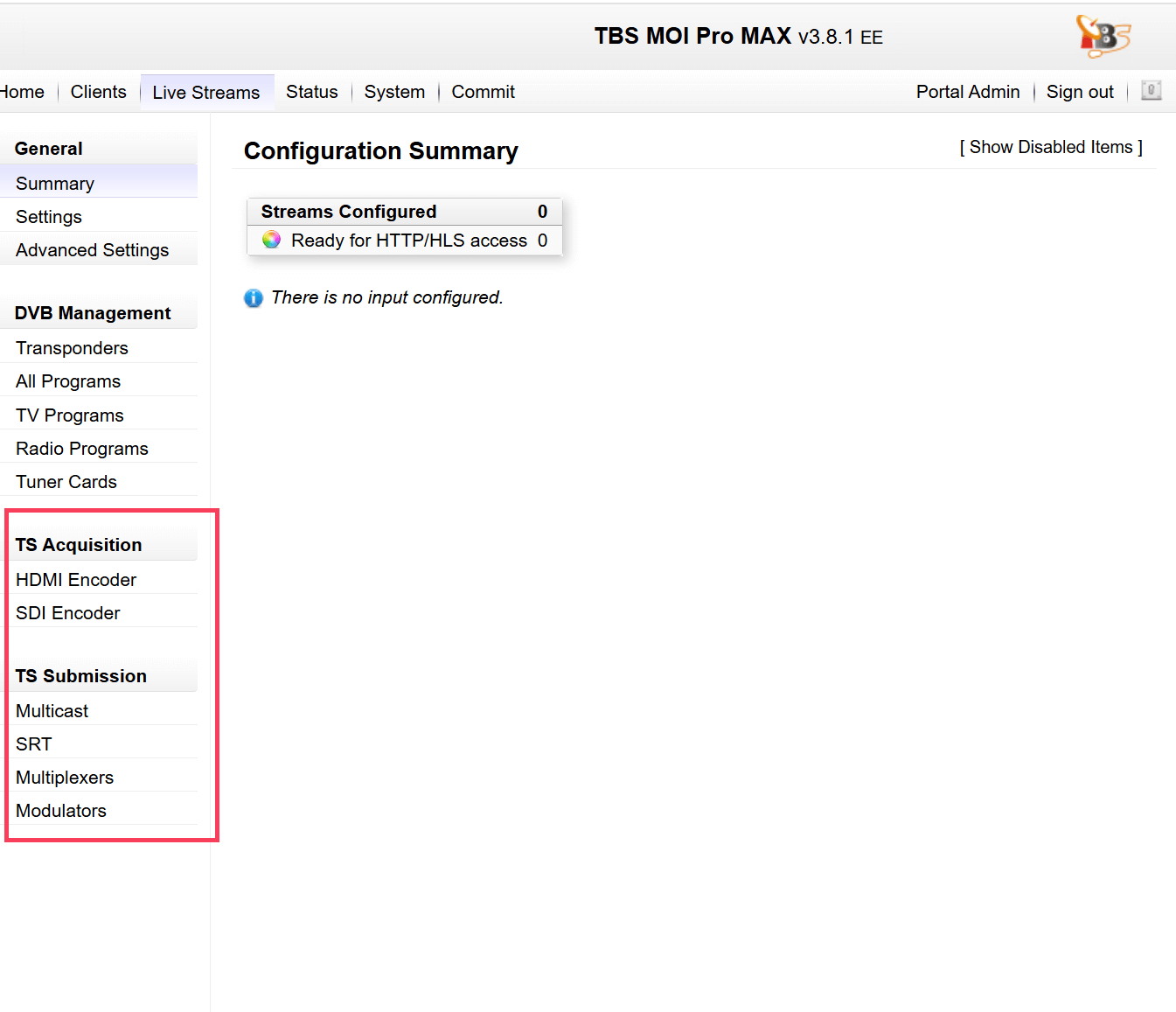Switch to the Status menu
The height and width of the screenshot is (1012, 1176).
pyautogui.click(x=311, y=92)
